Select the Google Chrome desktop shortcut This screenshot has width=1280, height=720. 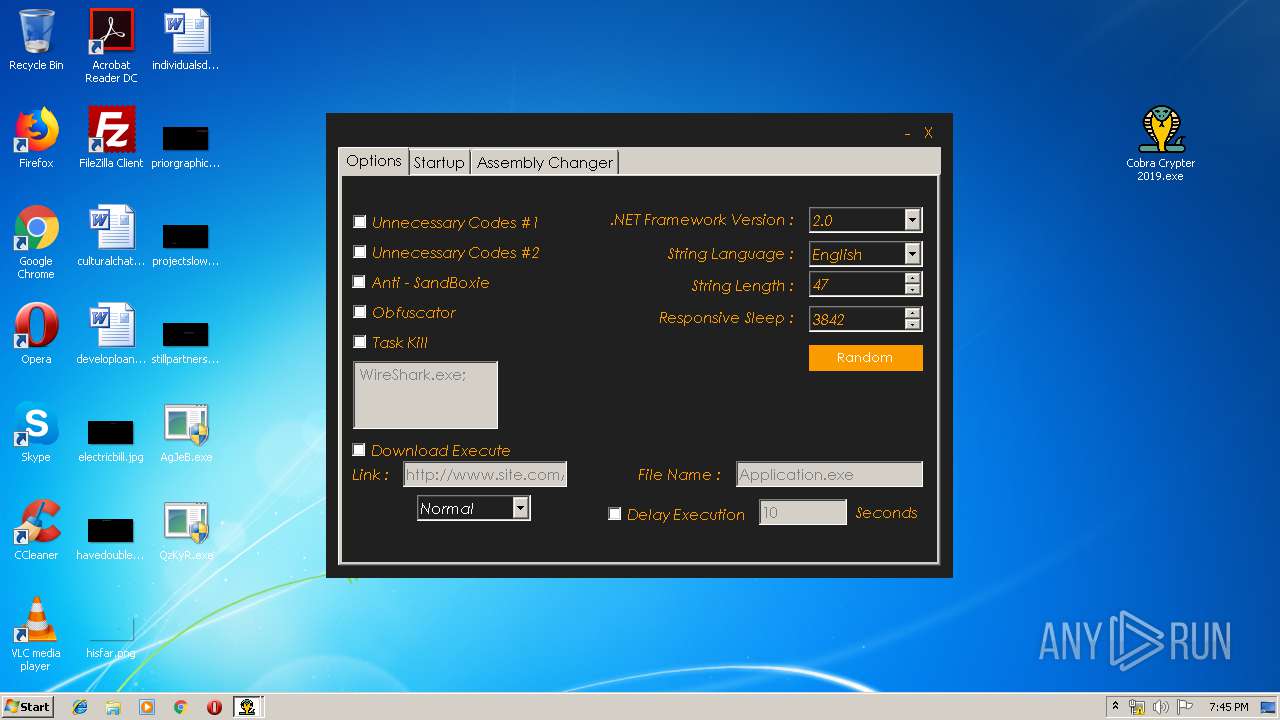click(x=36, y=242)
